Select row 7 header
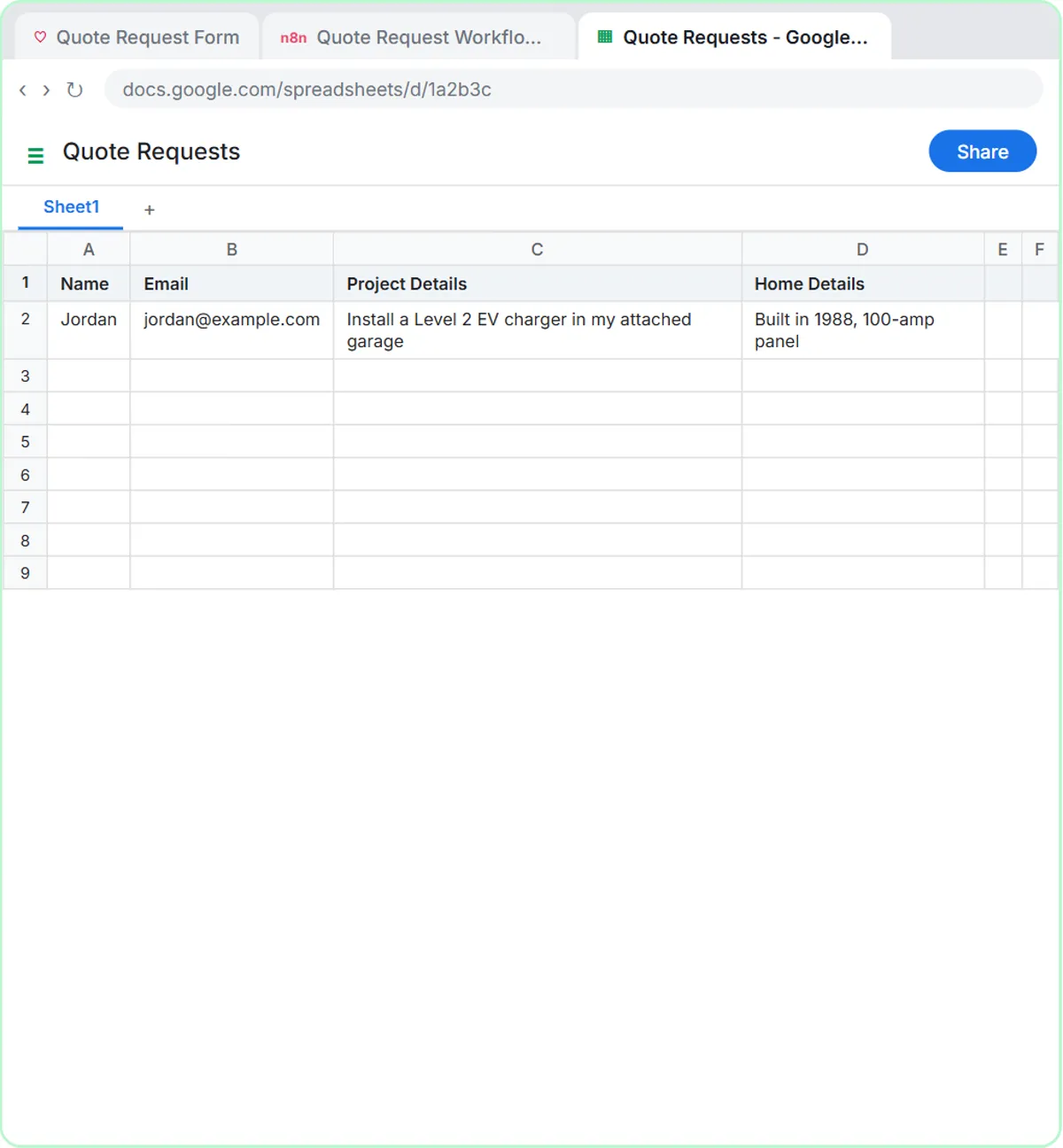 click(26, 507)
